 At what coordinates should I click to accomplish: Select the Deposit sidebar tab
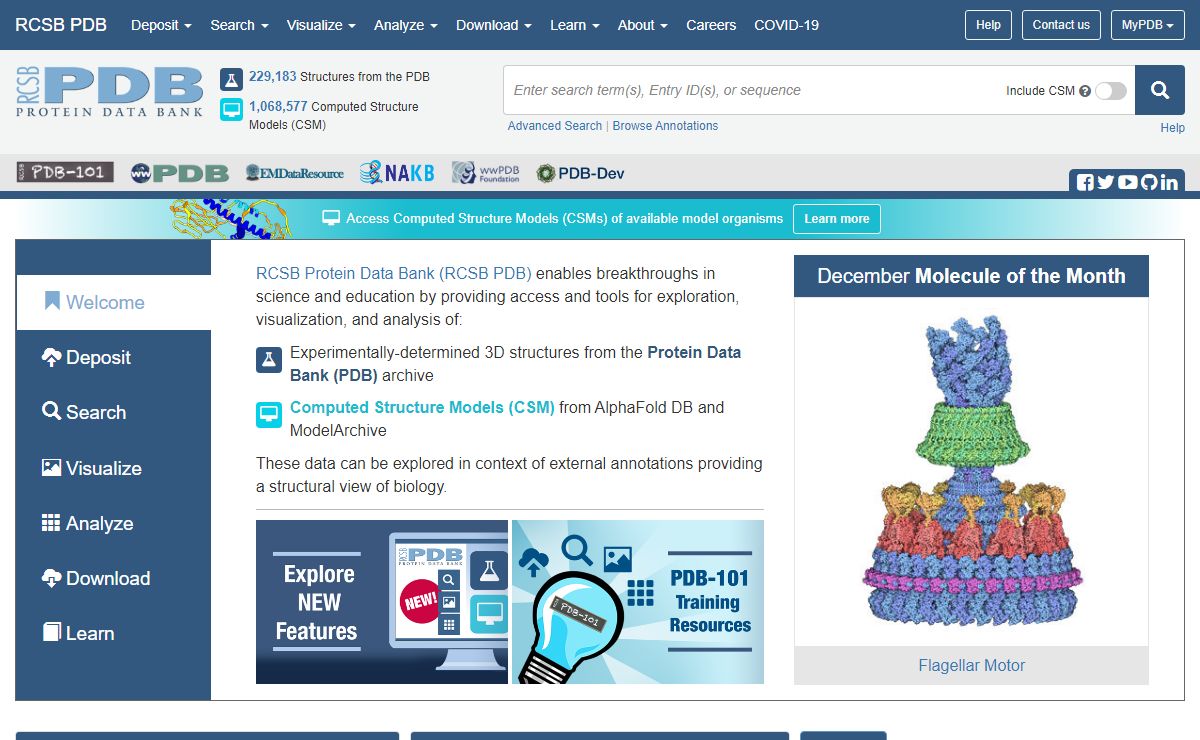tap(114, 357)
